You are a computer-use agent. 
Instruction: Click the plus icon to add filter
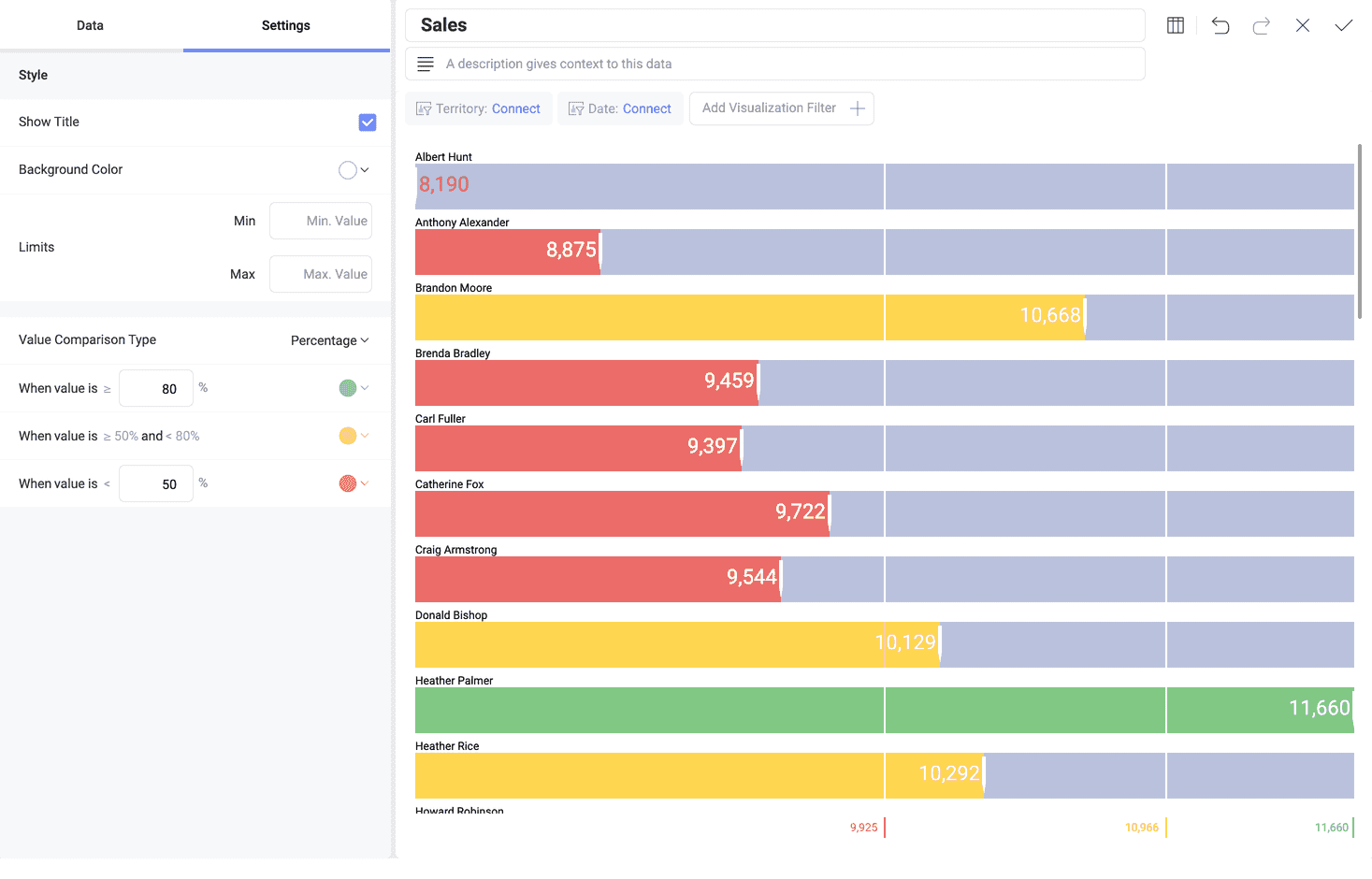pyautogui.click(x=857, y=108)
